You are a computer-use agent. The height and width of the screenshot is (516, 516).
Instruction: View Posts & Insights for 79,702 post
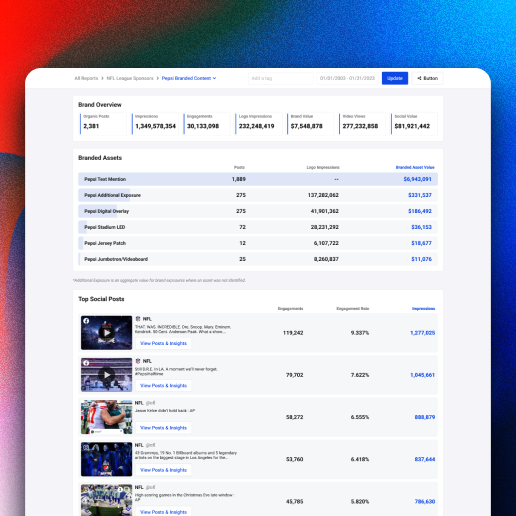pyautogui.click(x=163, y=386)
